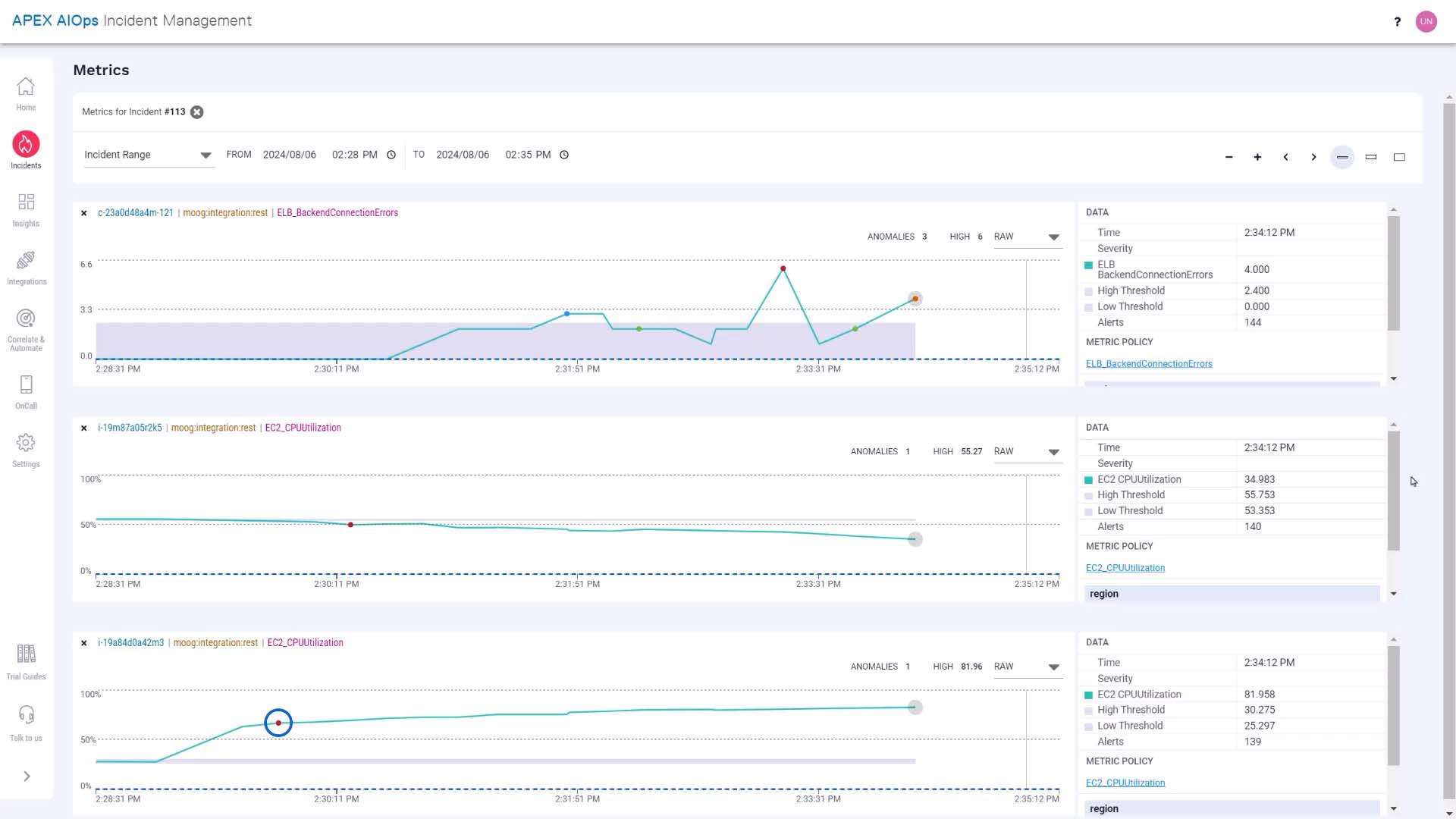Select the region row in third DATA panel
Image resolution: width=1456 pixels, height=819 pixels.
click(1232, 808)
